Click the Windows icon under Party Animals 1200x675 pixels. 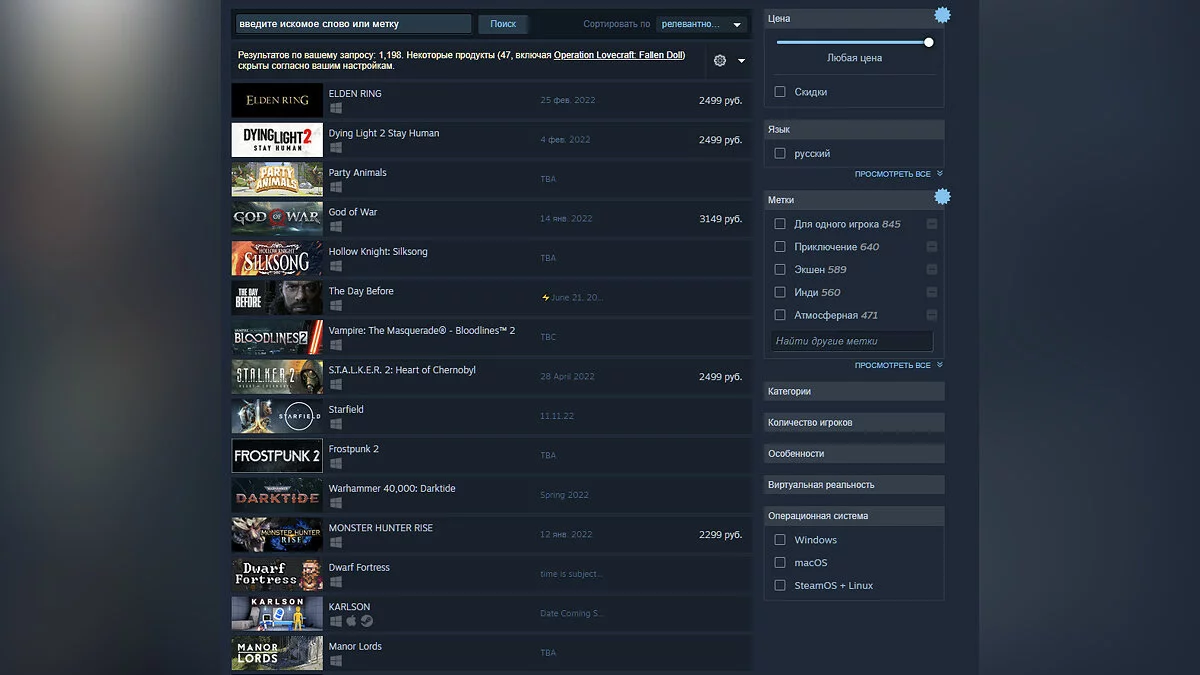pos(336,187)
